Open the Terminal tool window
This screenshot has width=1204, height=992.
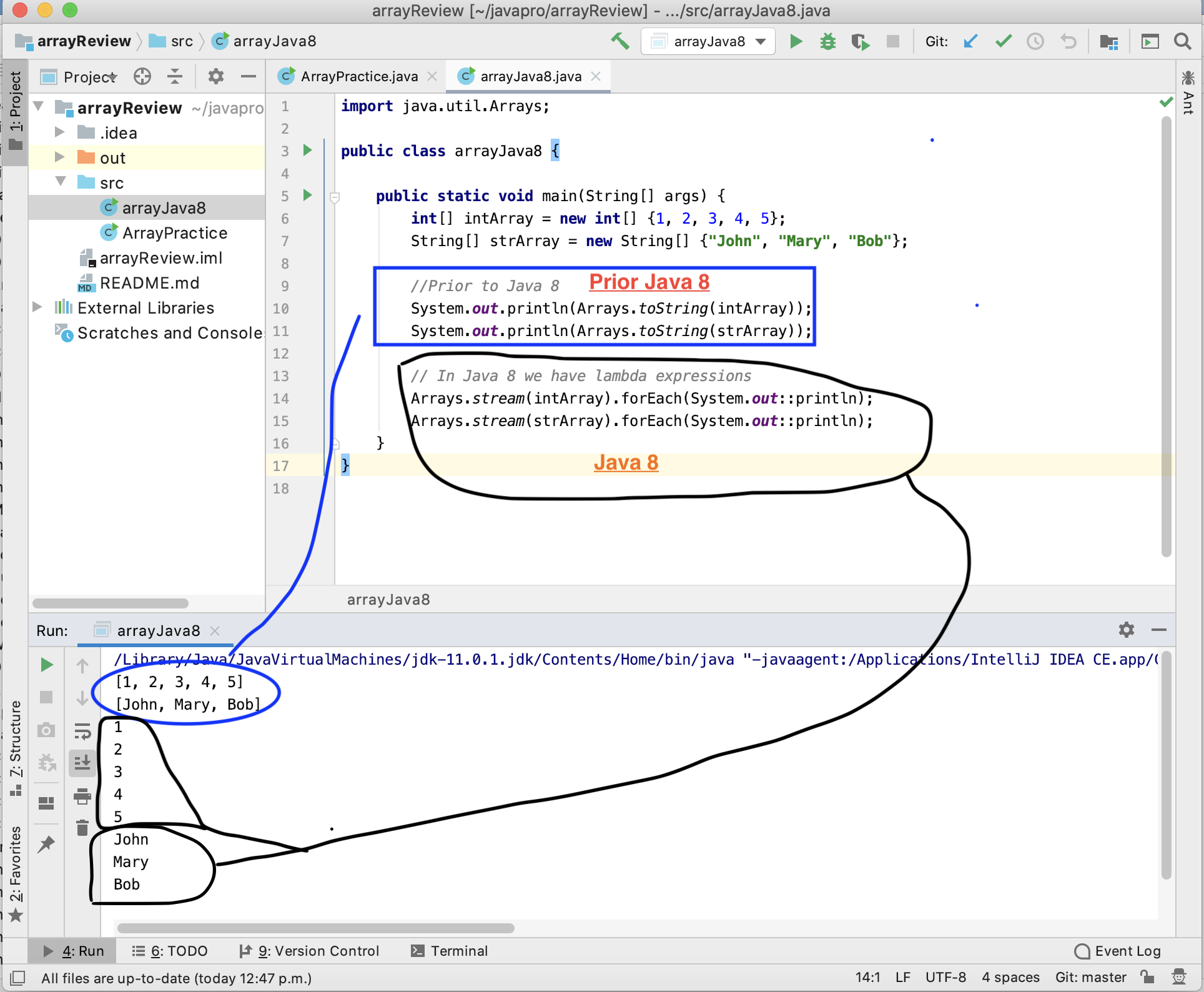pyautogui.click(x=450, y=951)
